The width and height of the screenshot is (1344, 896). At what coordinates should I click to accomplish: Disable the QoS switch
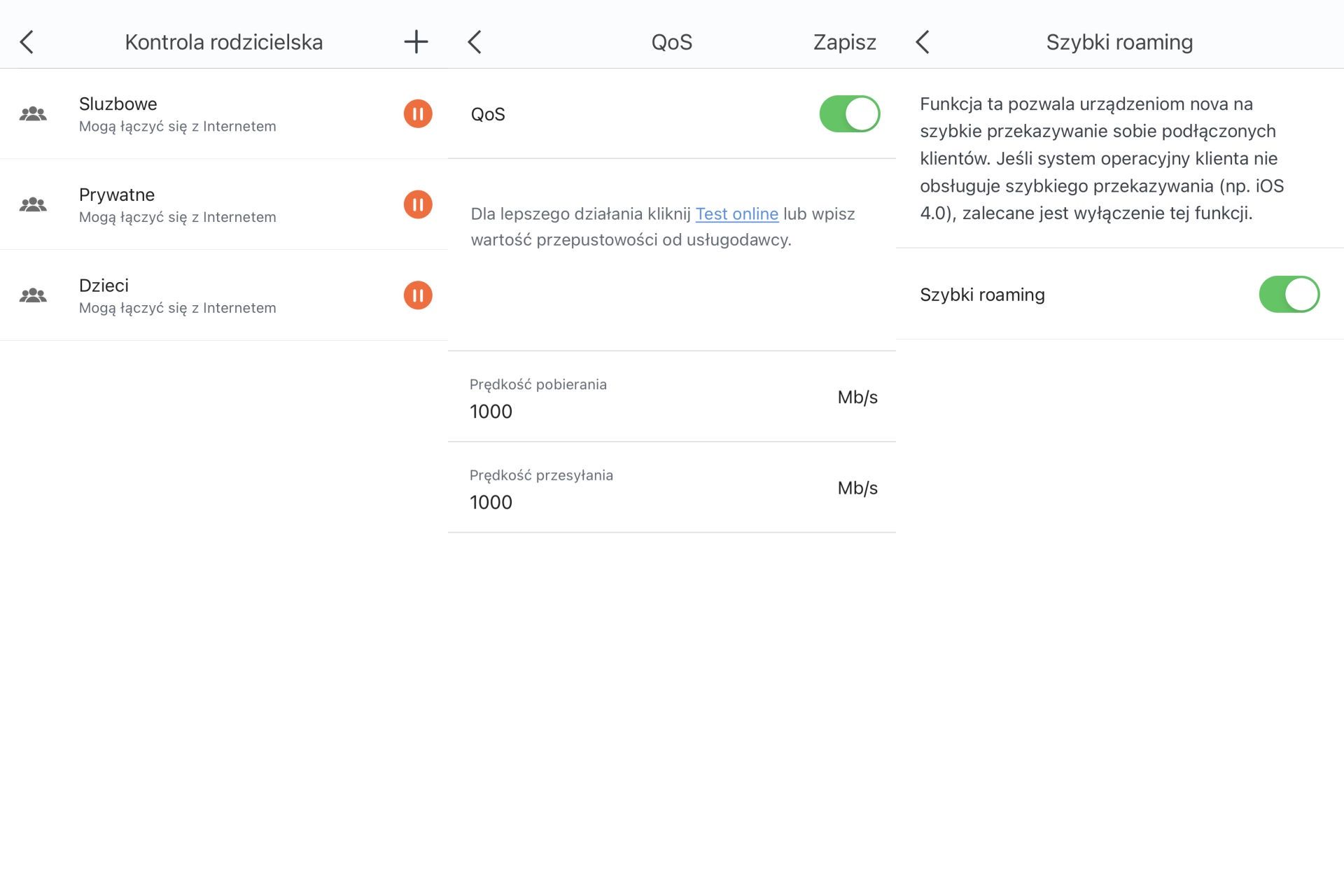(x=850, y=114)
